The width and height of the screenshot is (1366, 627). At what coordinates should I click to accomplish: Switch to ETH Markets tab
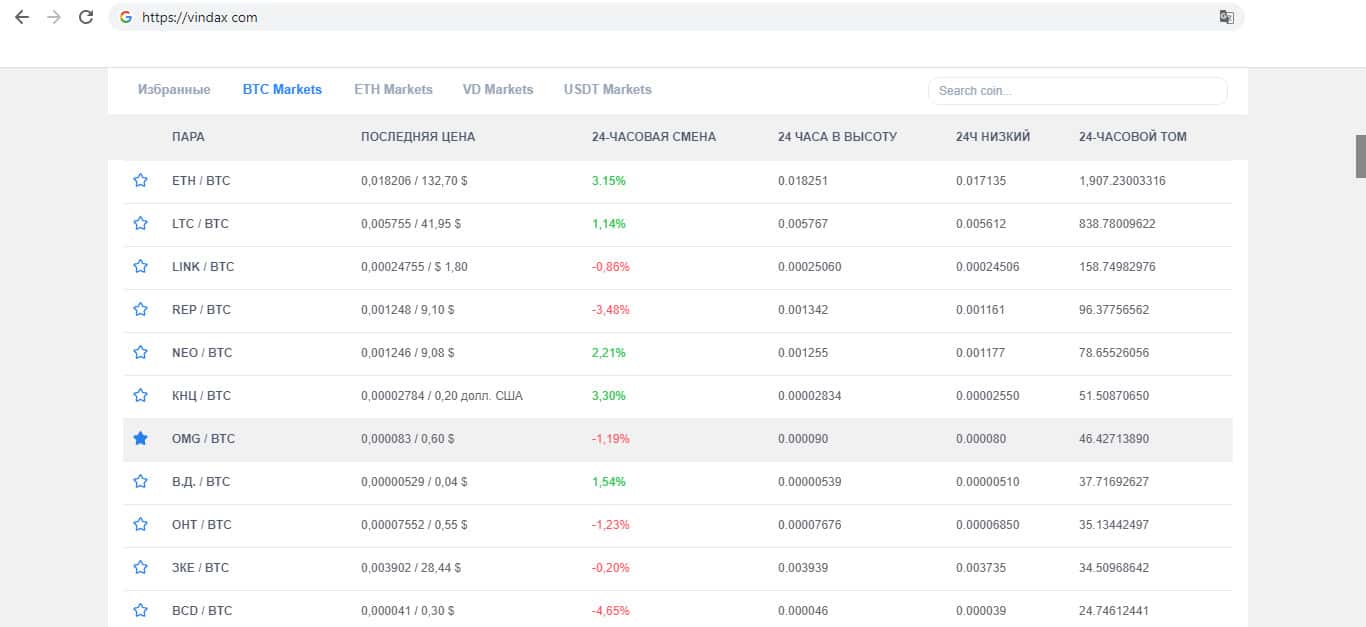[x=393, y=90]
